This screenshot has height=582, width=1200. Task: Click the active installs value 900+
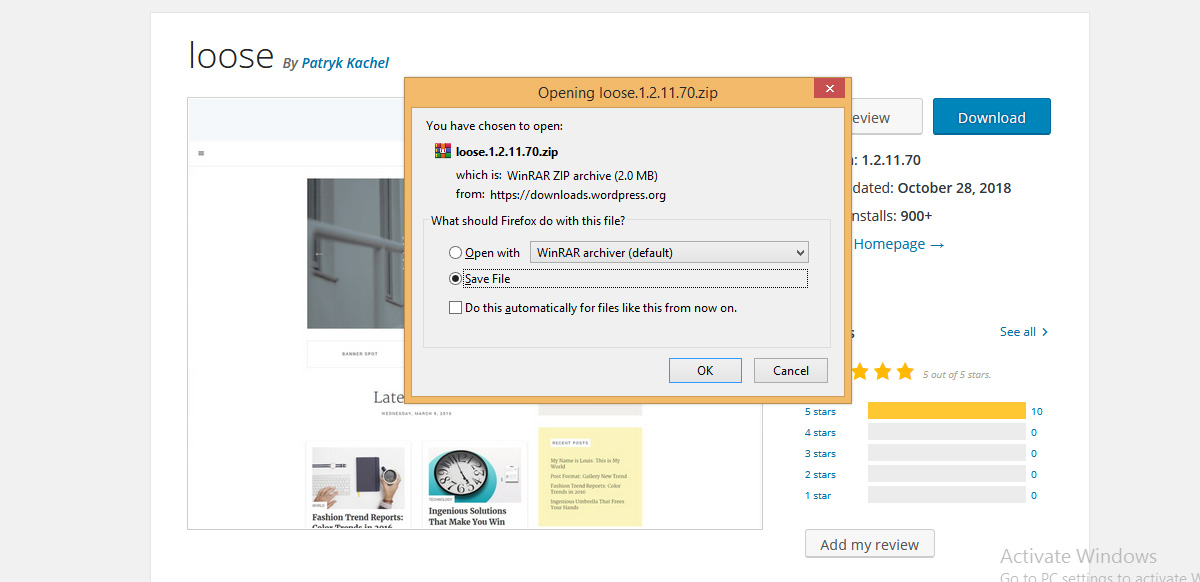coord(915,216)
